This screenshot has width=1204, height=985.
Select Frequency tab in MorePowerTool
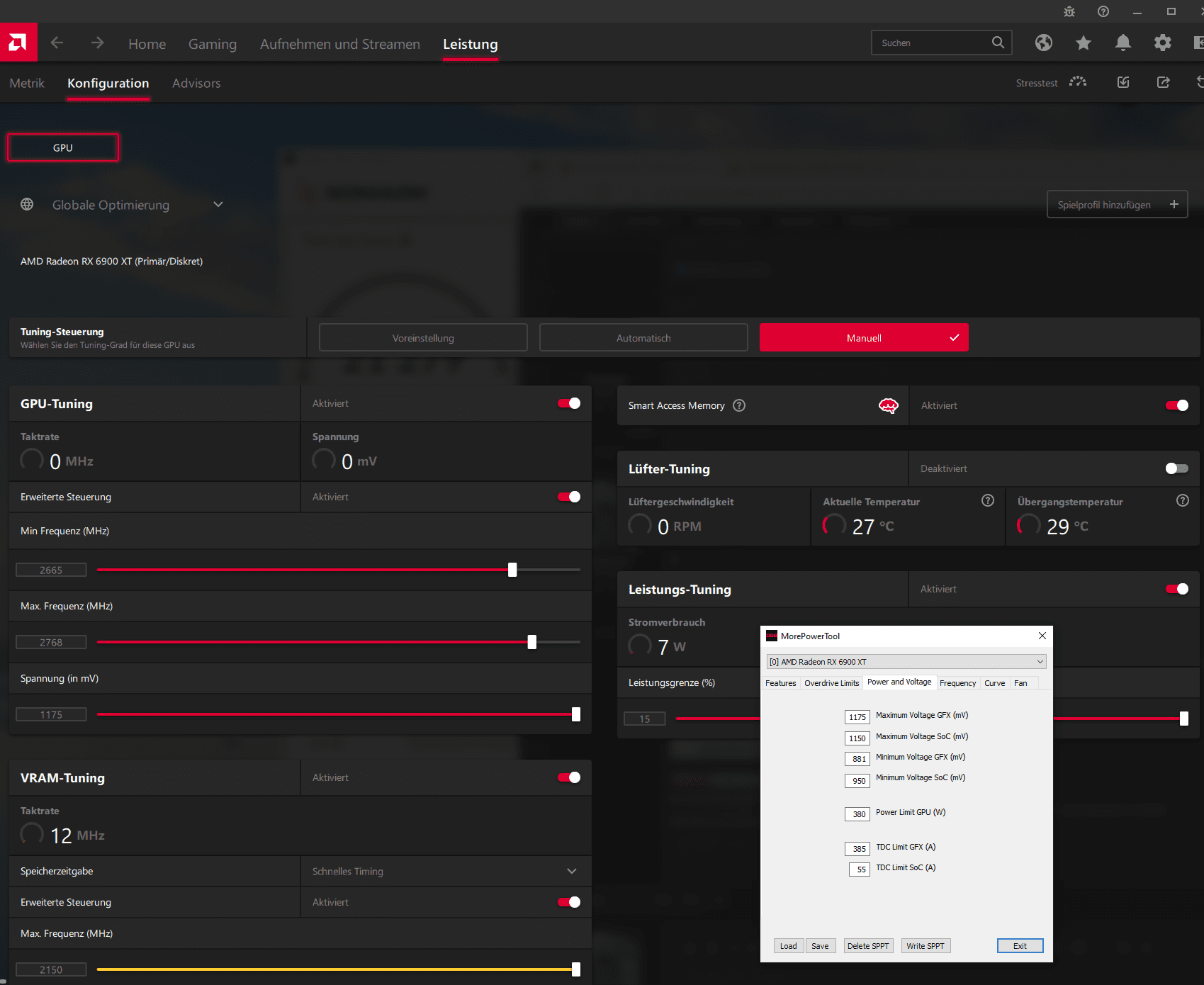pos(957,683)
